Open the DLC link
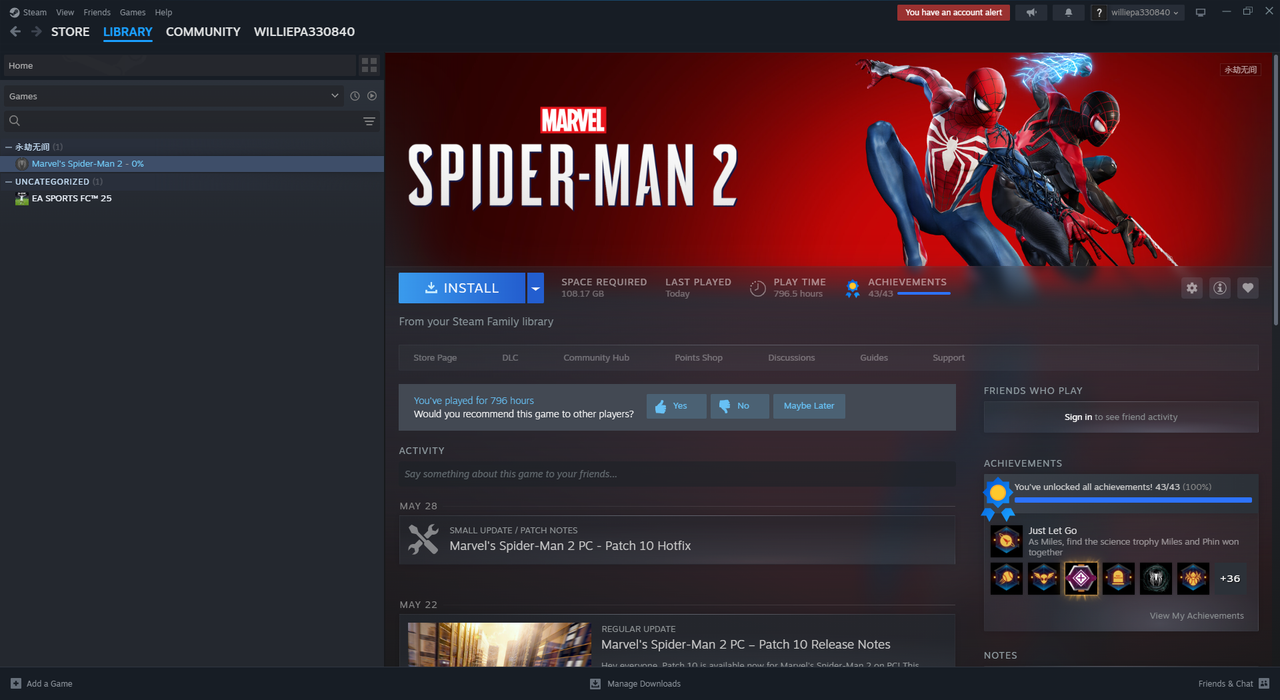Screen dimensions: 1280x700 510,358
